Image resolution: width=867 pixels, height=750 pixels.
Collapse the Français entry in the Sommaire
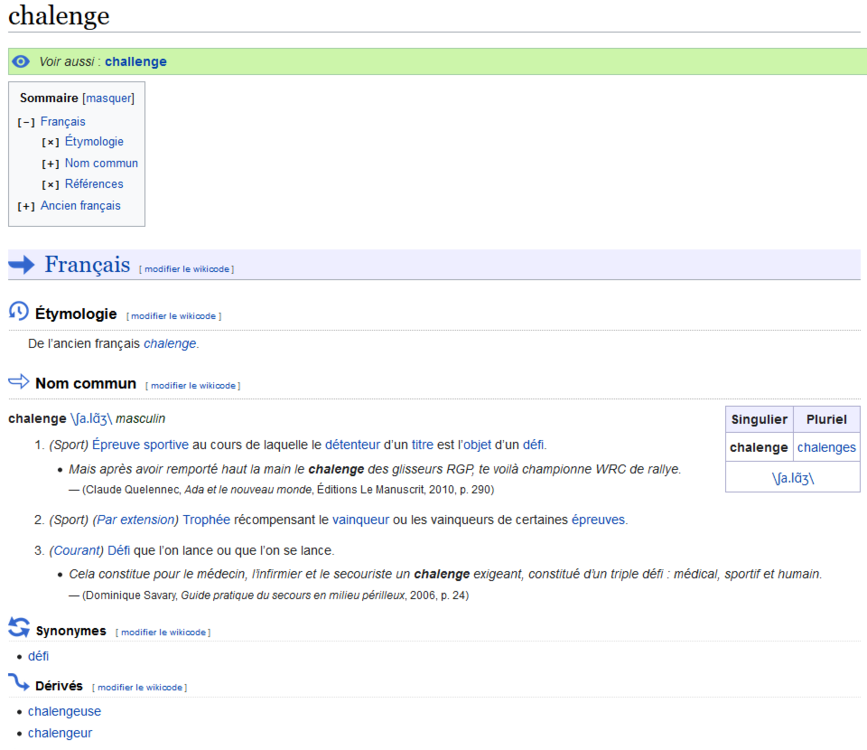point(25,120)
